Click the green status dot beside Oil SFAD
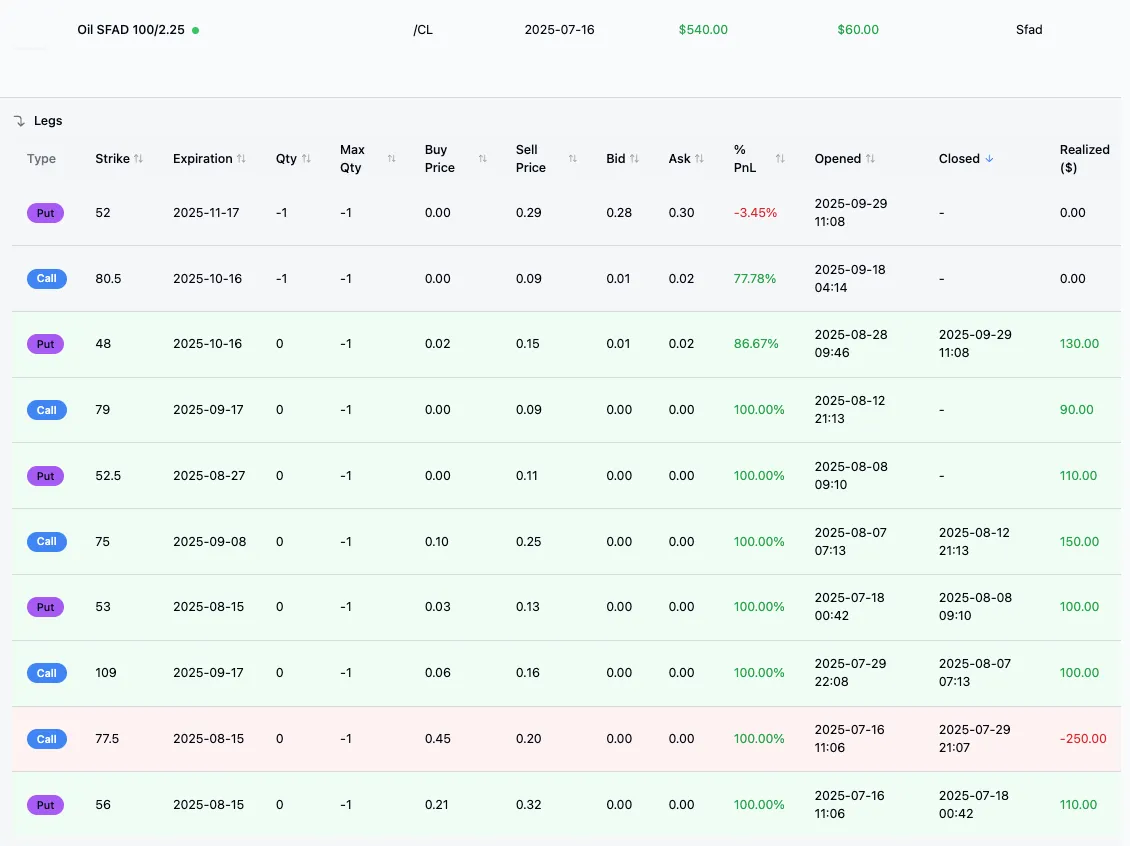The height and width of the screenshot is (846, 1130). (195, 30)
